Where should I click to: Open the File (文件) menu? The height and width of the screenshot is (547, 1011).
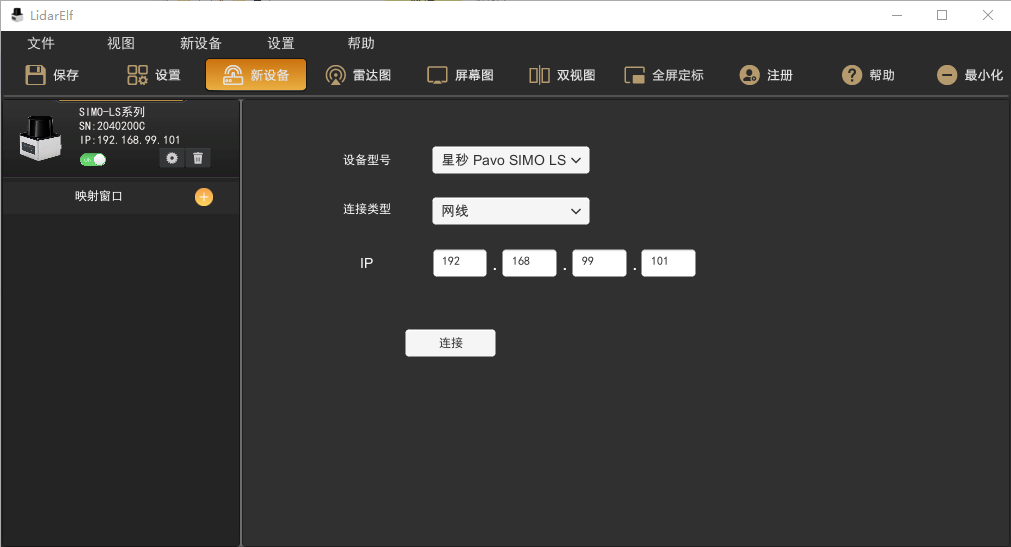click(41, 43)
